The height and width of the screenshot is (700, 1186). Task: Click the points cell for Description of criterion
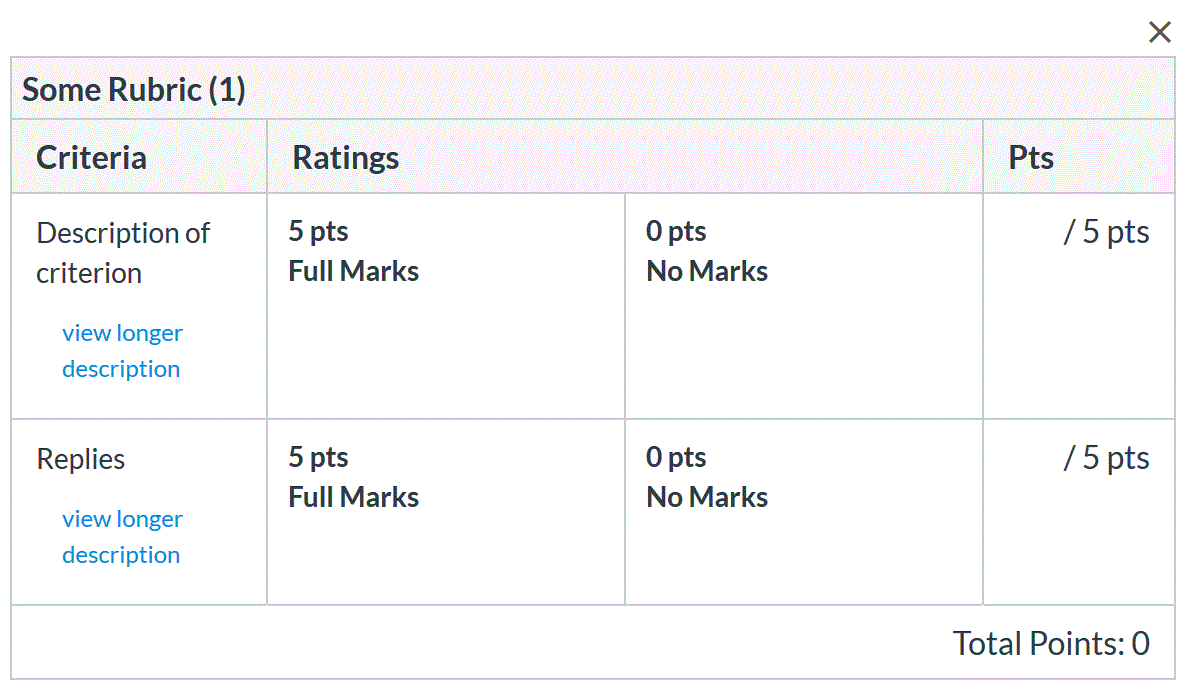(x=1079, y=306)
